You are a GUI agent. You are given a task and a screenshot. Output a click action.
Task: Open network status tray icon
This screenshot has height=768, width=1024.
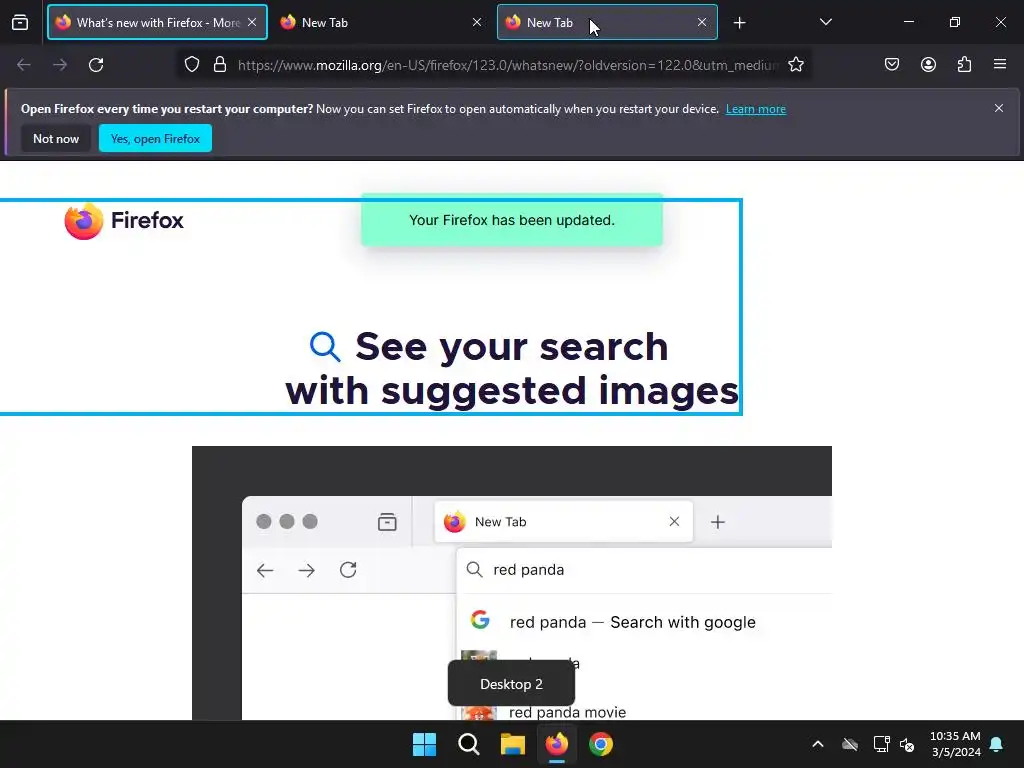point(882,744)
